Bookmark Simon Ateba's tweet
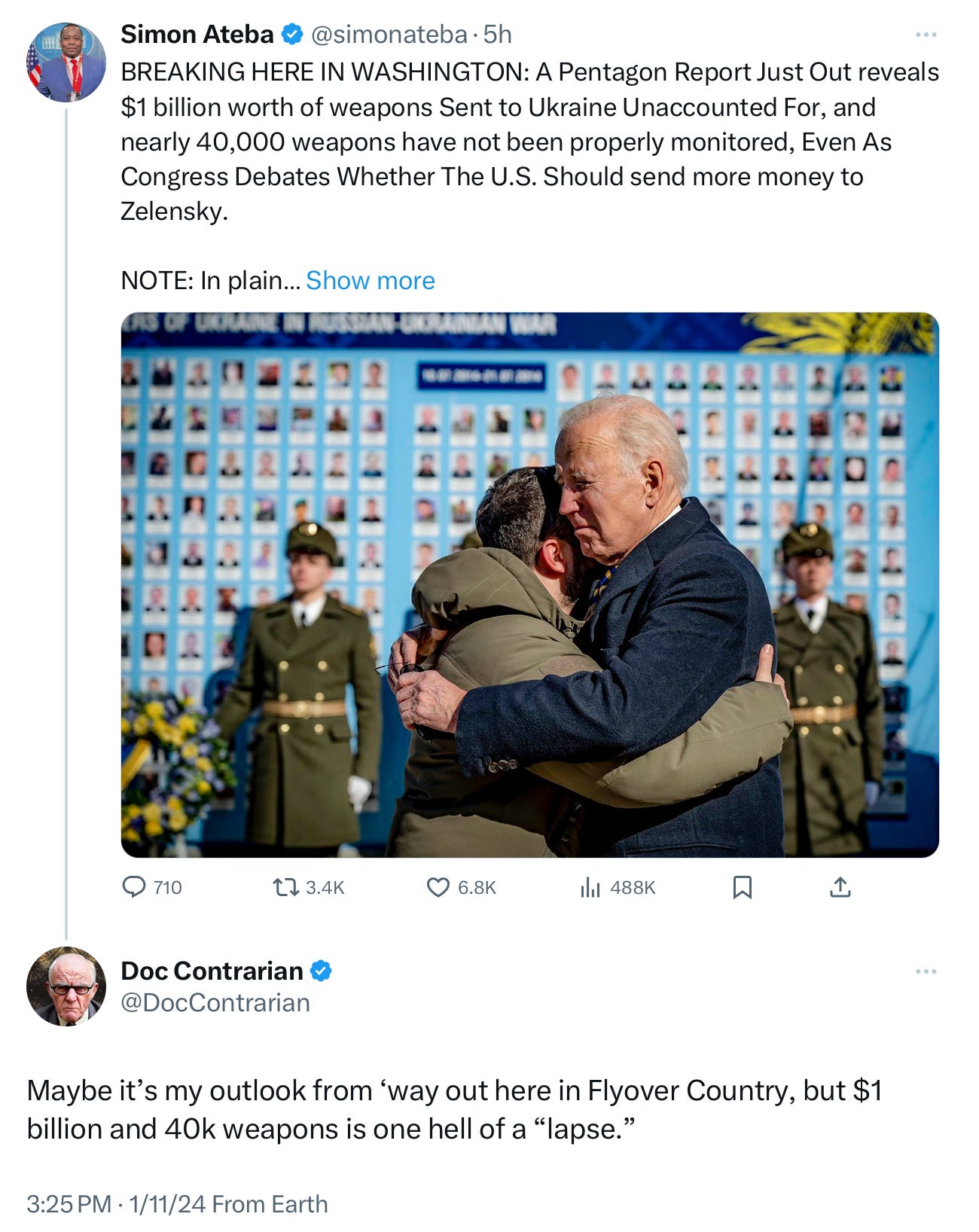This screenshot has width=979, height=1232. point(743,888)
